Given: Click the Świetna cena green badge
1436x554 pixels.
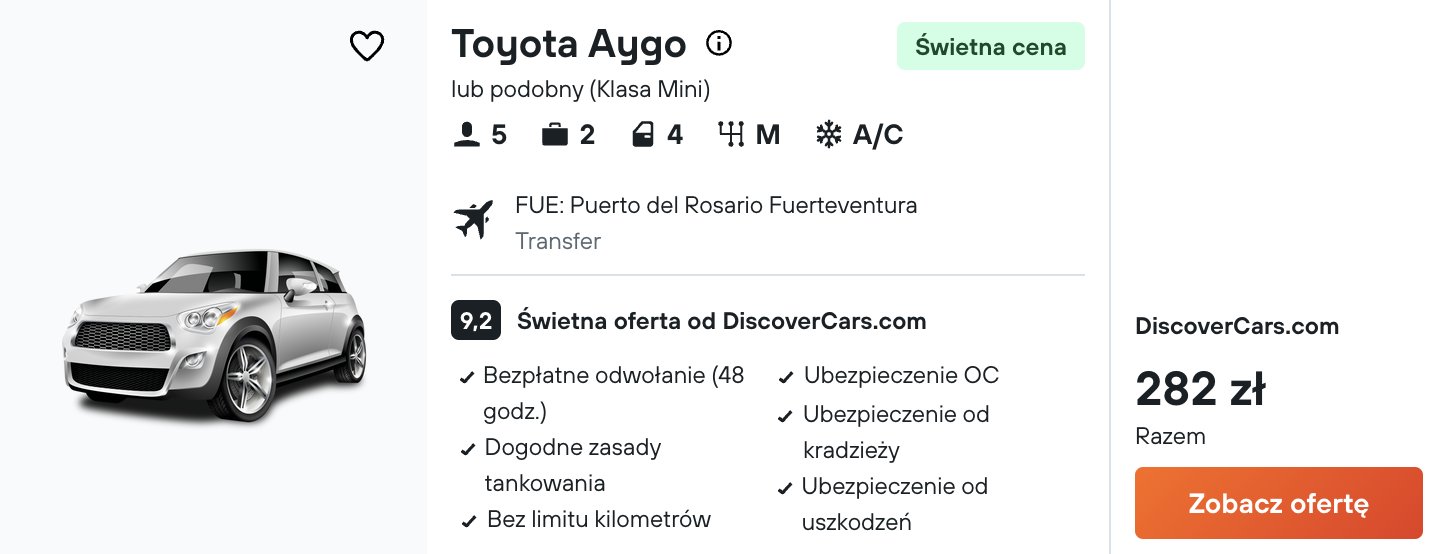Looking at the screenshot, I should 990,46.
